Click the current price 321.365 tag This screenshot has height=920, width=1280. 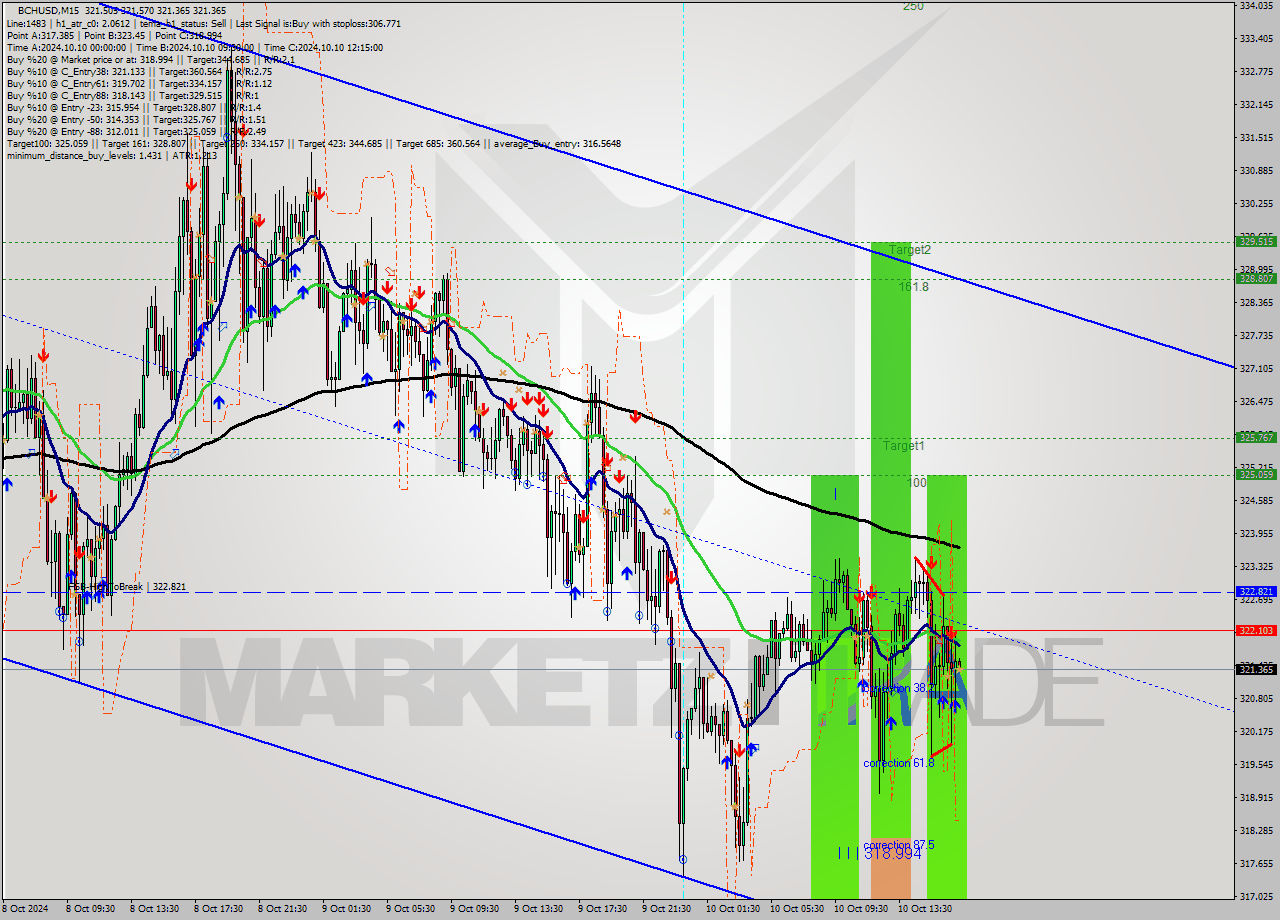(x=1256, y=669)
